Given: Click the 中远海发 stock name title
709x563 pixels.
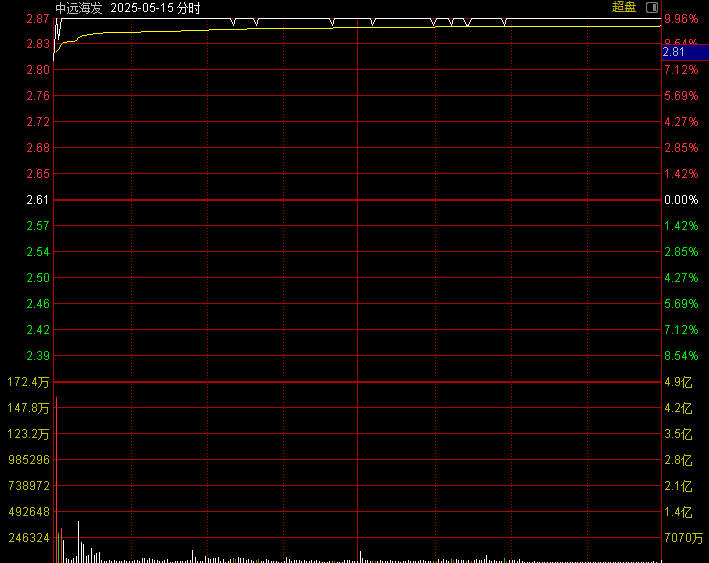Looking at the screenshot, I should (79, 7).
